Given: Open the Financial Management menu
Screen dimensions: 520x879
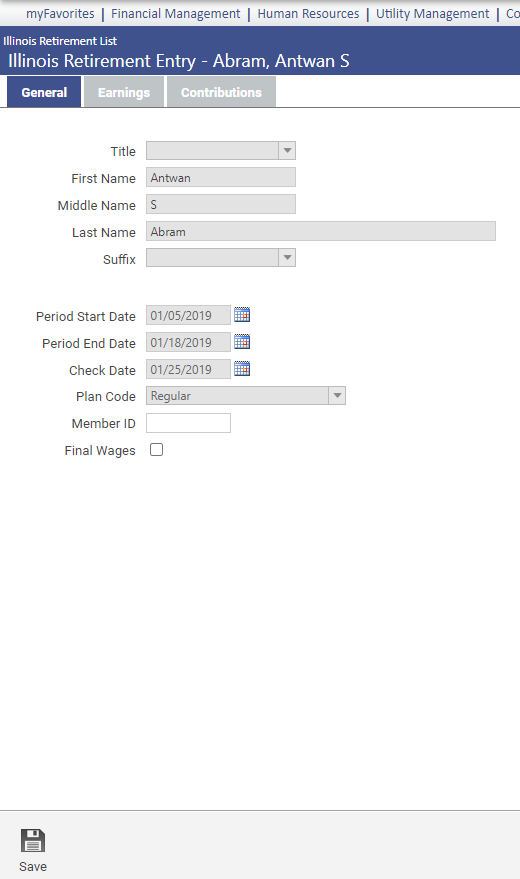Looking at the screenshot, I should pos(175,13).
